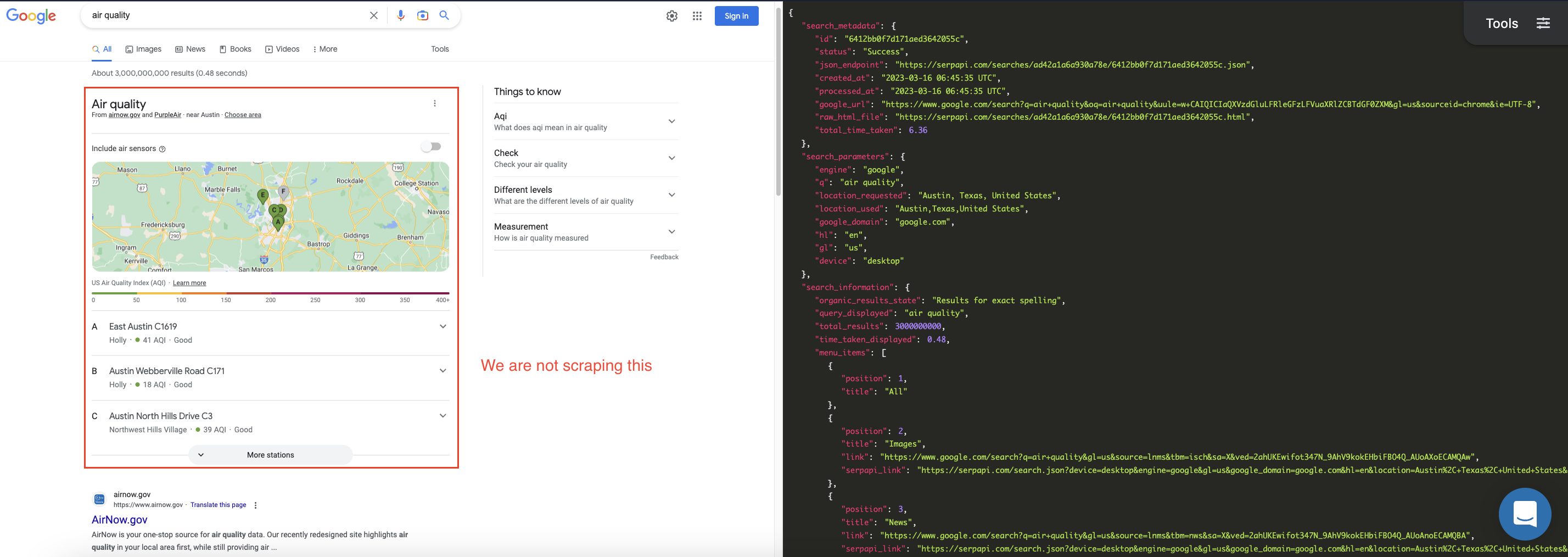Expand the Aqi section under Things to know

point(671,121)
